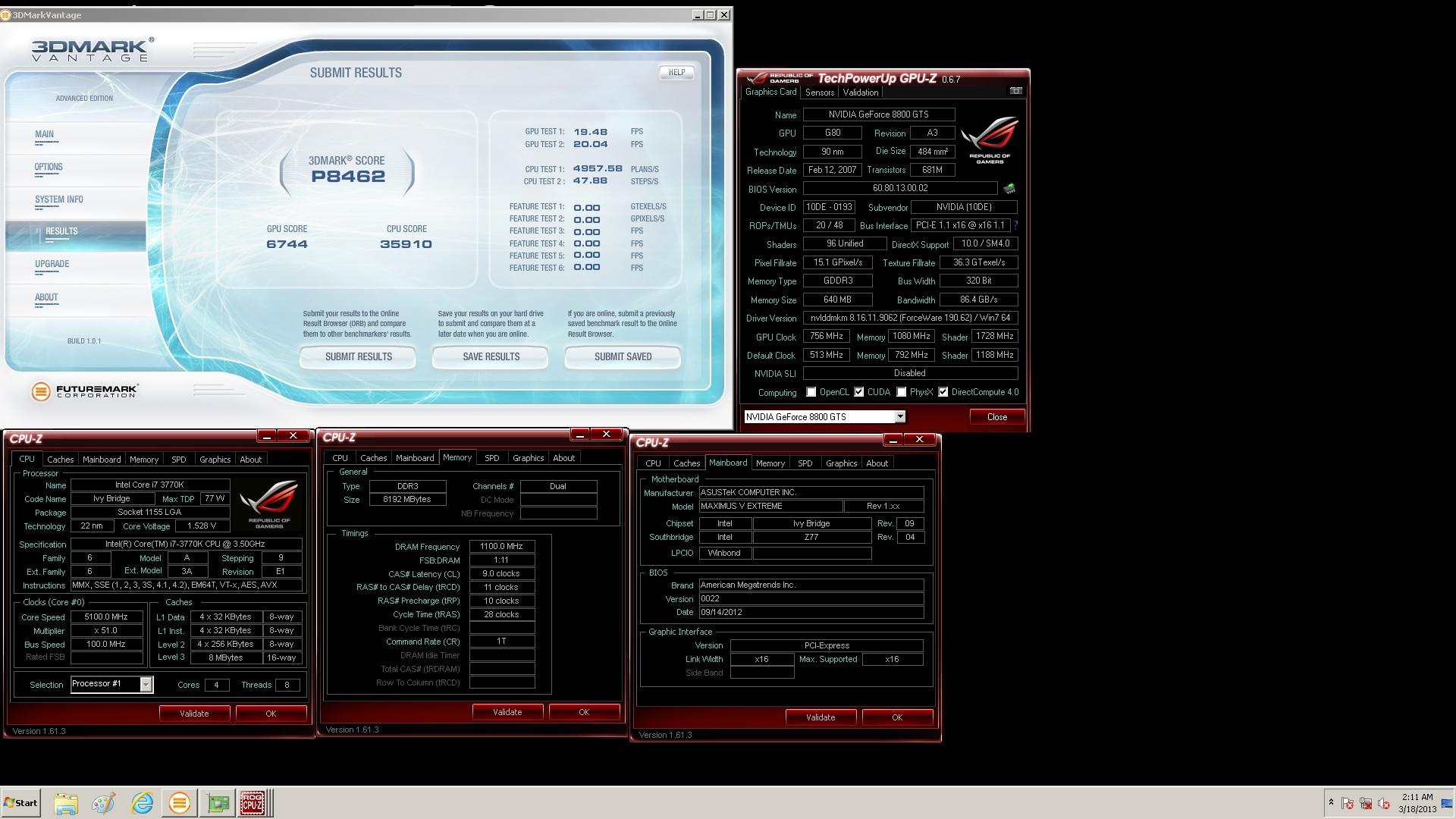This screenshot has height=819, width=1456.
Task: Open UPGRADE in 3DMark sidebar
Action: 52,264
